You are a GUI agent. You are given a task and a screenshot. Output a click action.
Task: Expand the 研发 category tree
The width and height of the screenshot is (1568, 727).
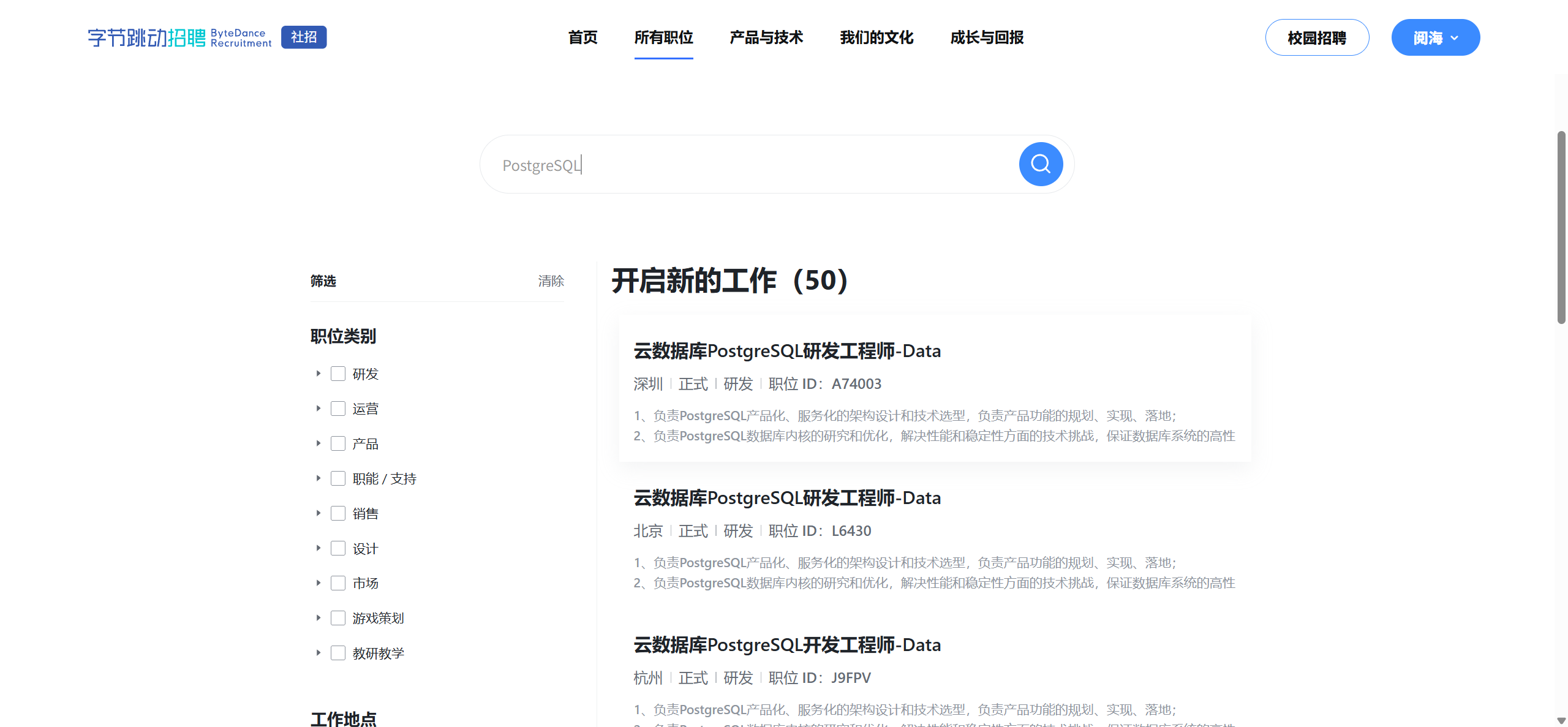pyautogui.click(x=318, y=373)
